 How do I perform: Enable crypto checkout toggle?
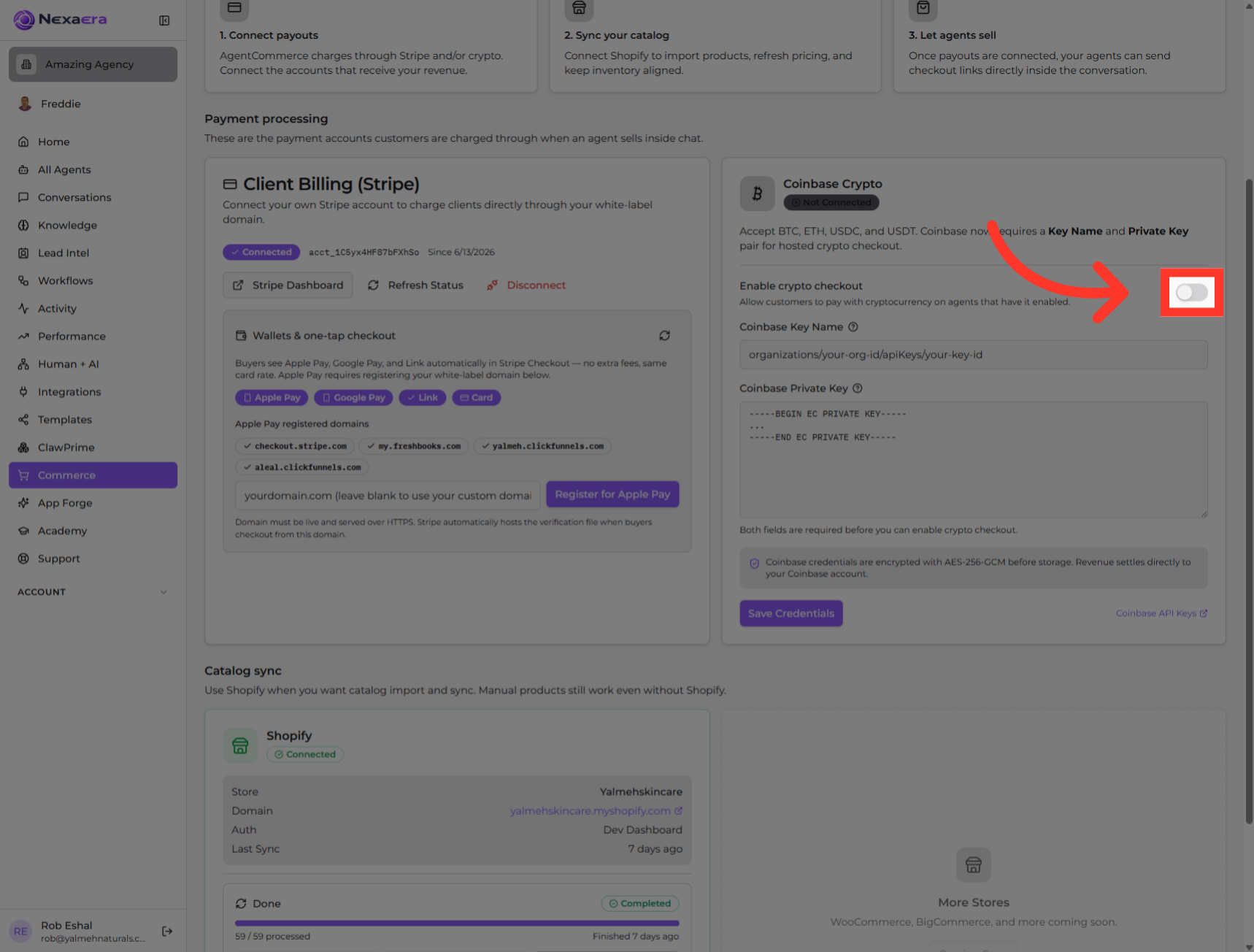[1191, 293]
